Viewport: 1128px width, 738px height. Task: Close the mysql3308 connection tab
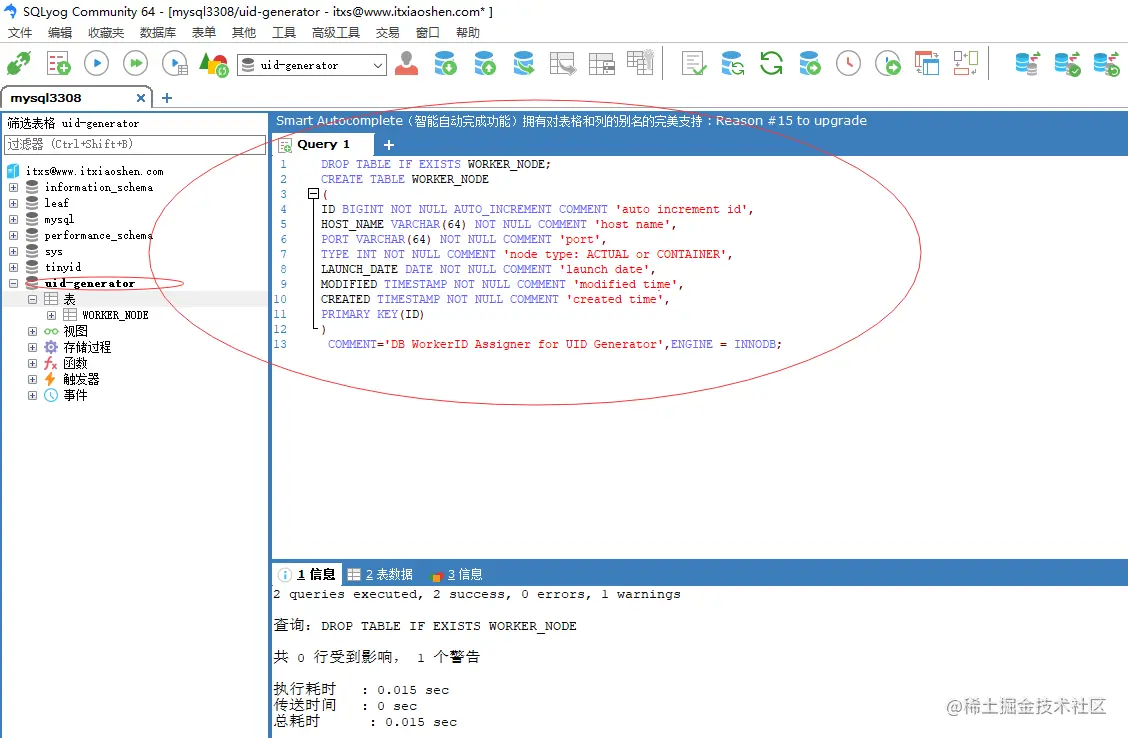coord(141,98)
